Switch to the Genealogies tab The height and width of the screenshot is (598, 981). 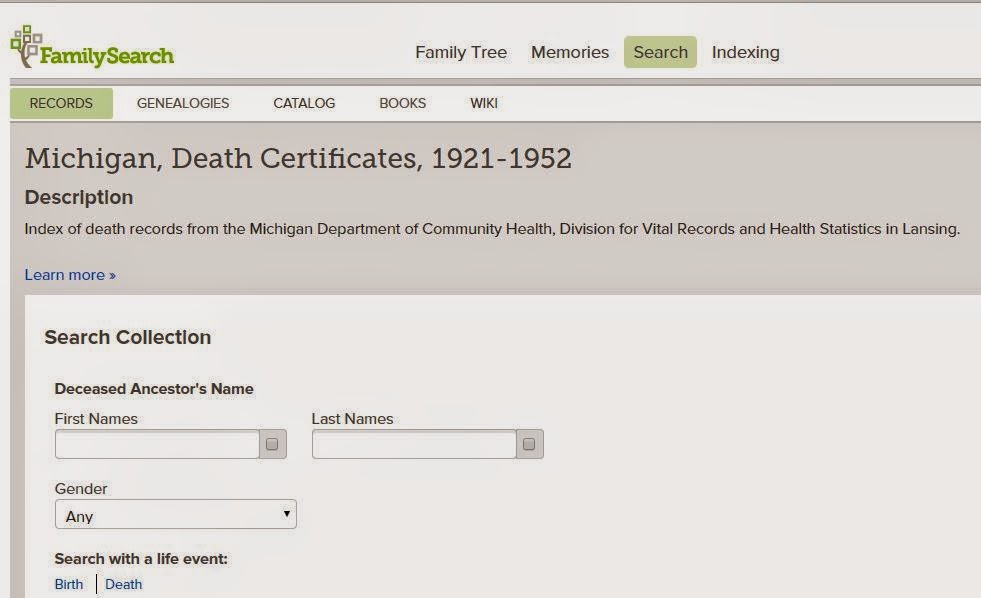pos(183,103)
